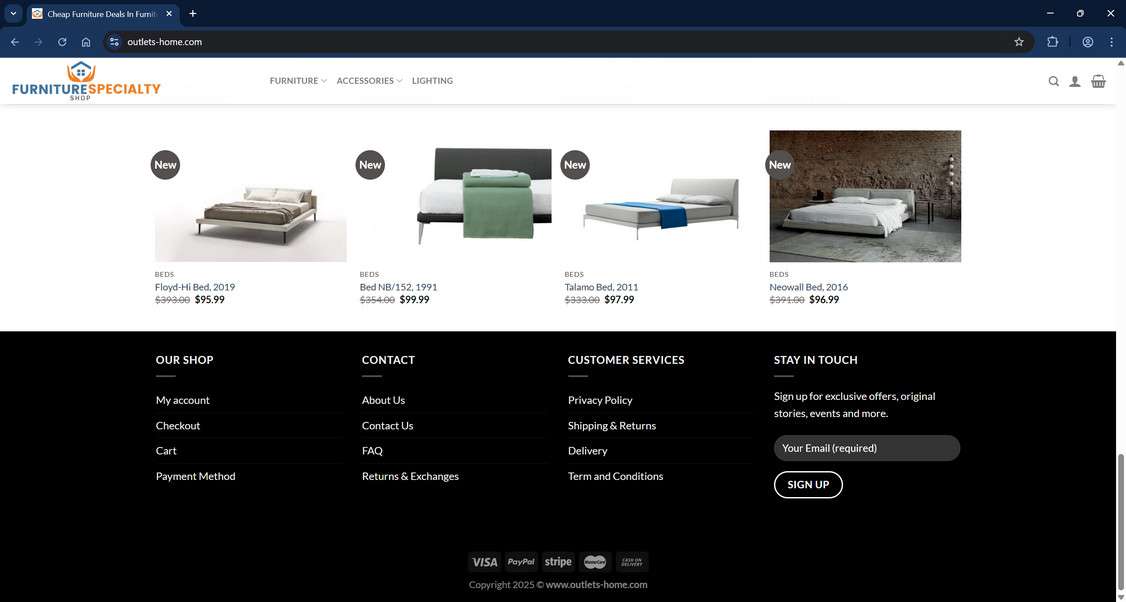Image resolution: width=1126 pixels, height=602 pixels.
Task: Open the Chrome profile icon
Action: click(x=1088, y=42)
